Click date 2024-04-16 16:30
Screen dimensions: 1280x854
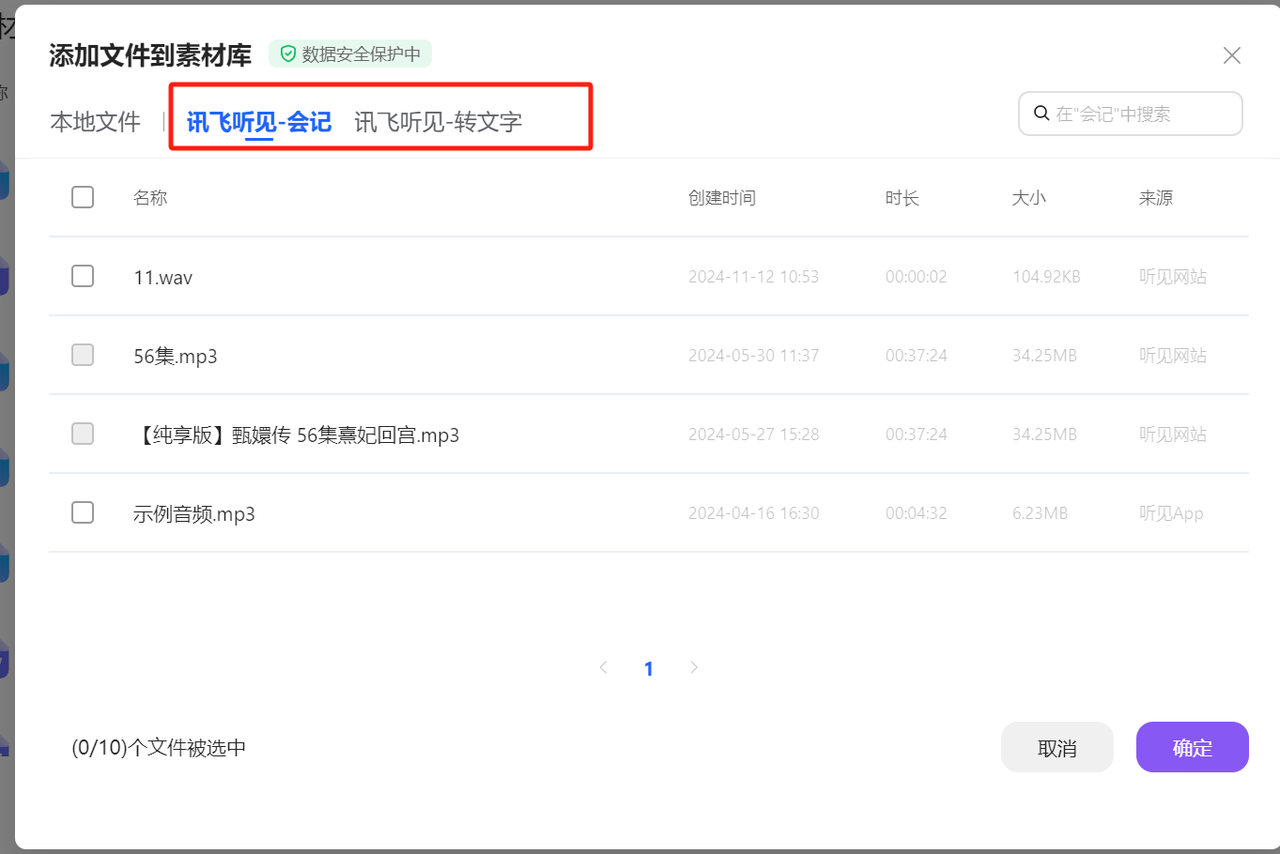tap(753, 513)
